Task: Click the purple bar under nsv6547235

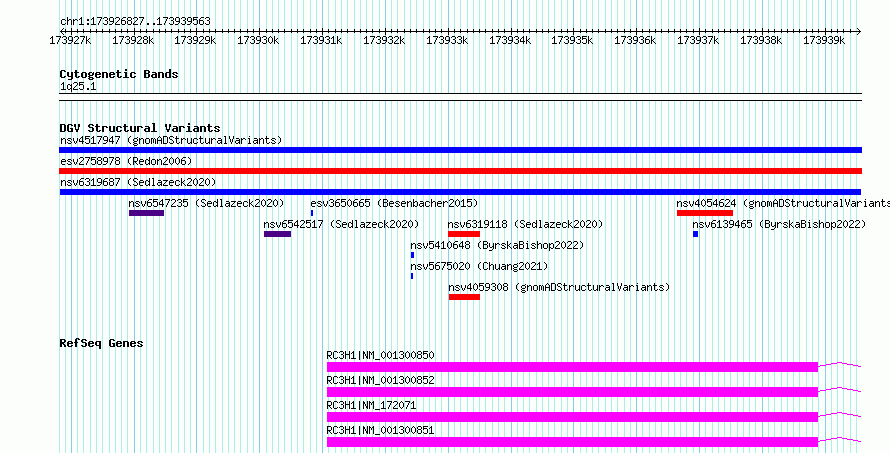Action: point(146,213)
